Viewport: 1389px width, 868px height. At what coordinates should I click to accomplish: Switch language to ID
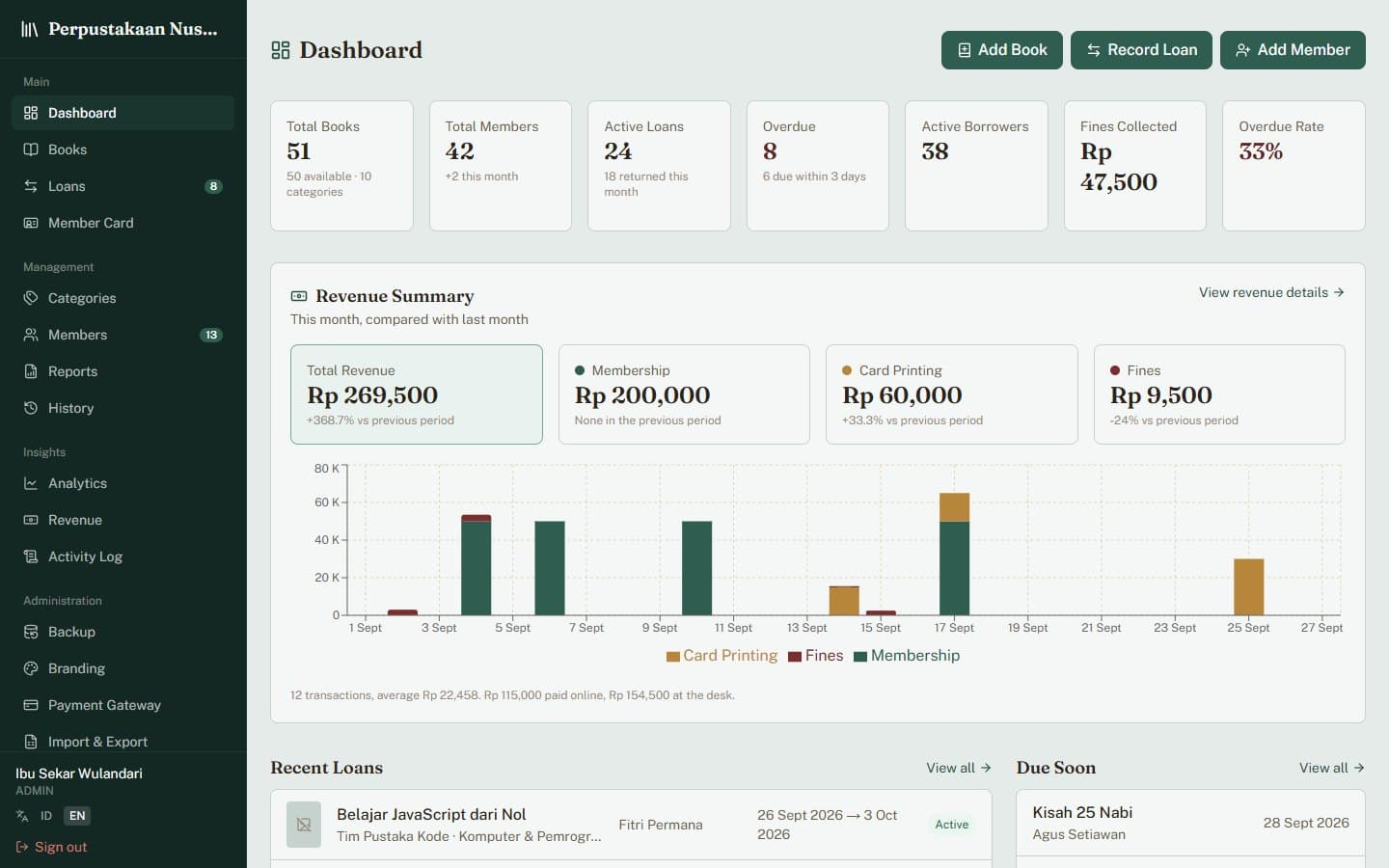[x=46, y=816]
